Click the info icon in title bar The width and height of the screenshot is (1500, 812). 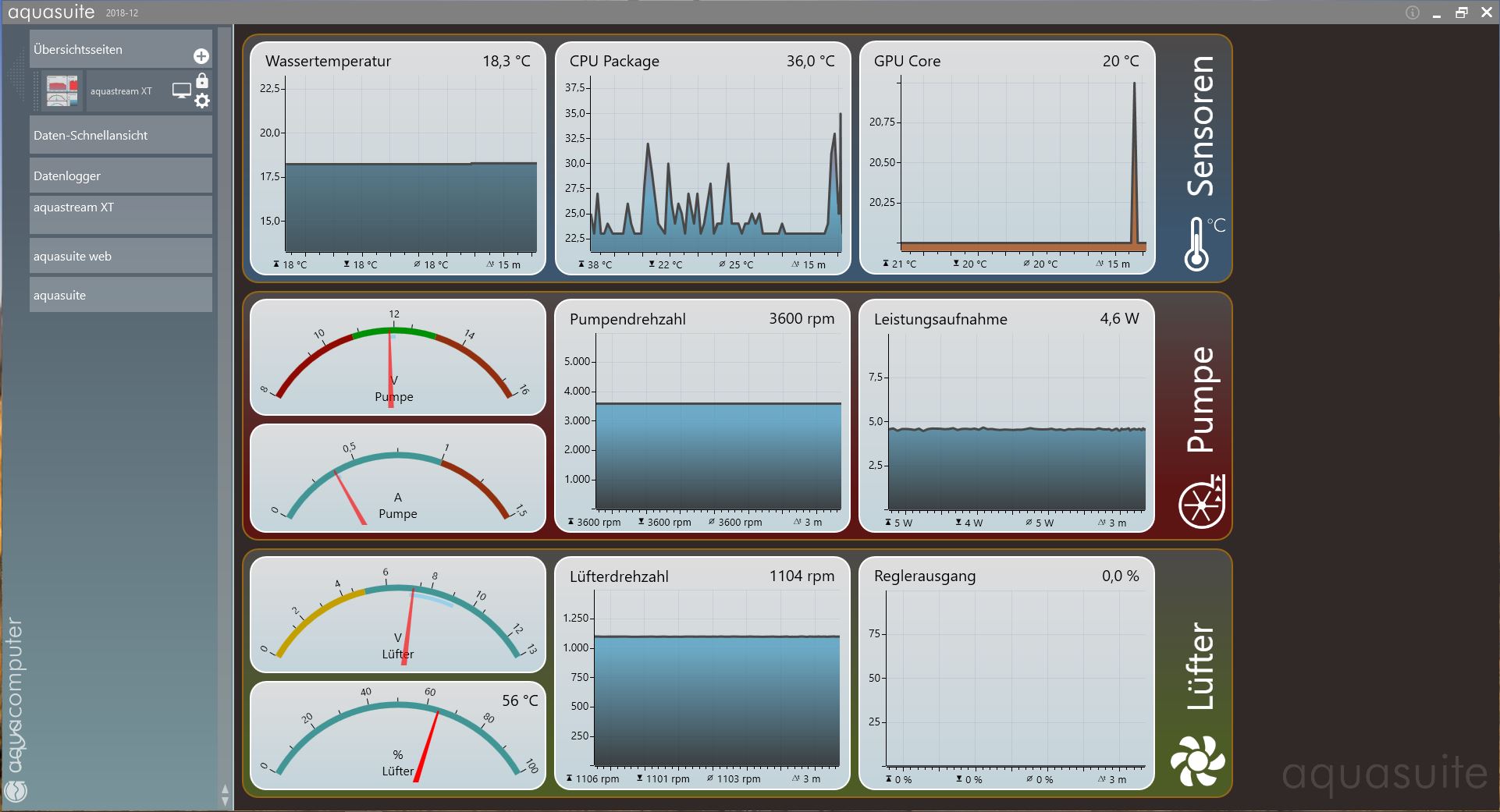tap(1413, 12)
